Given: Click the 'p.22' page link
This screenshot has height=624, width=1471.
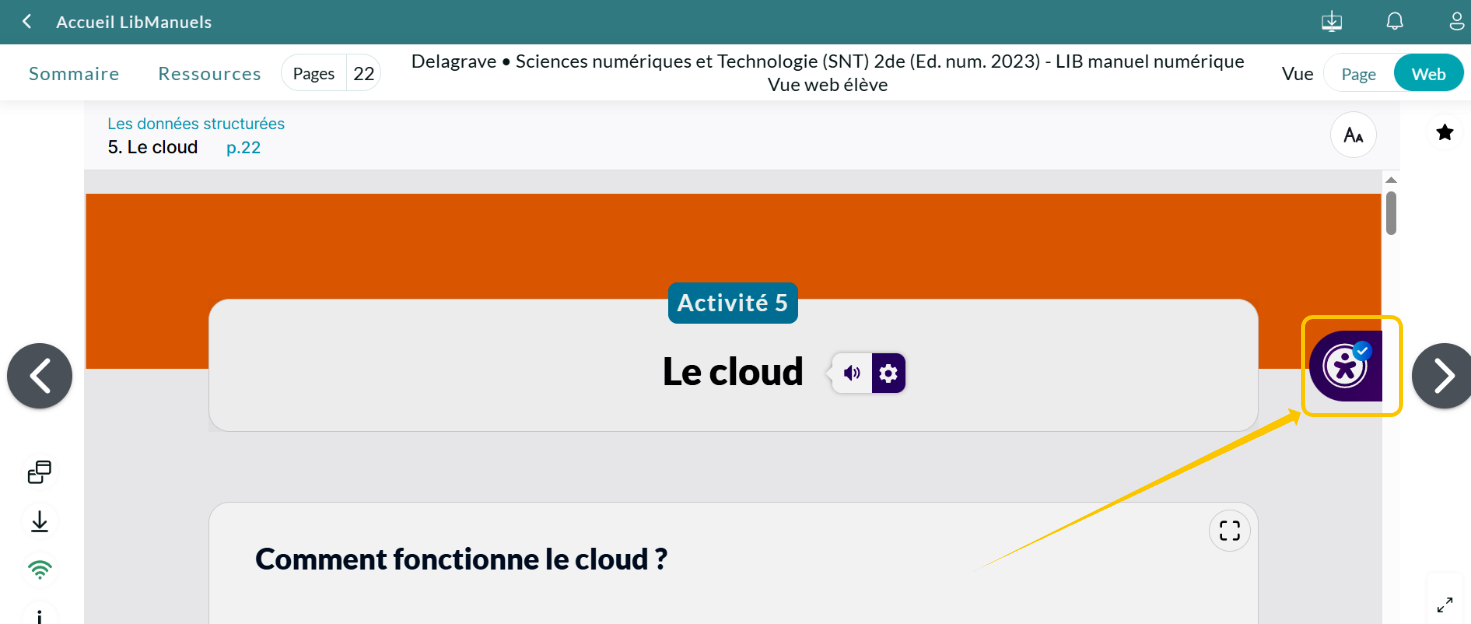Looking at the screenshot, I should (243, 146).
